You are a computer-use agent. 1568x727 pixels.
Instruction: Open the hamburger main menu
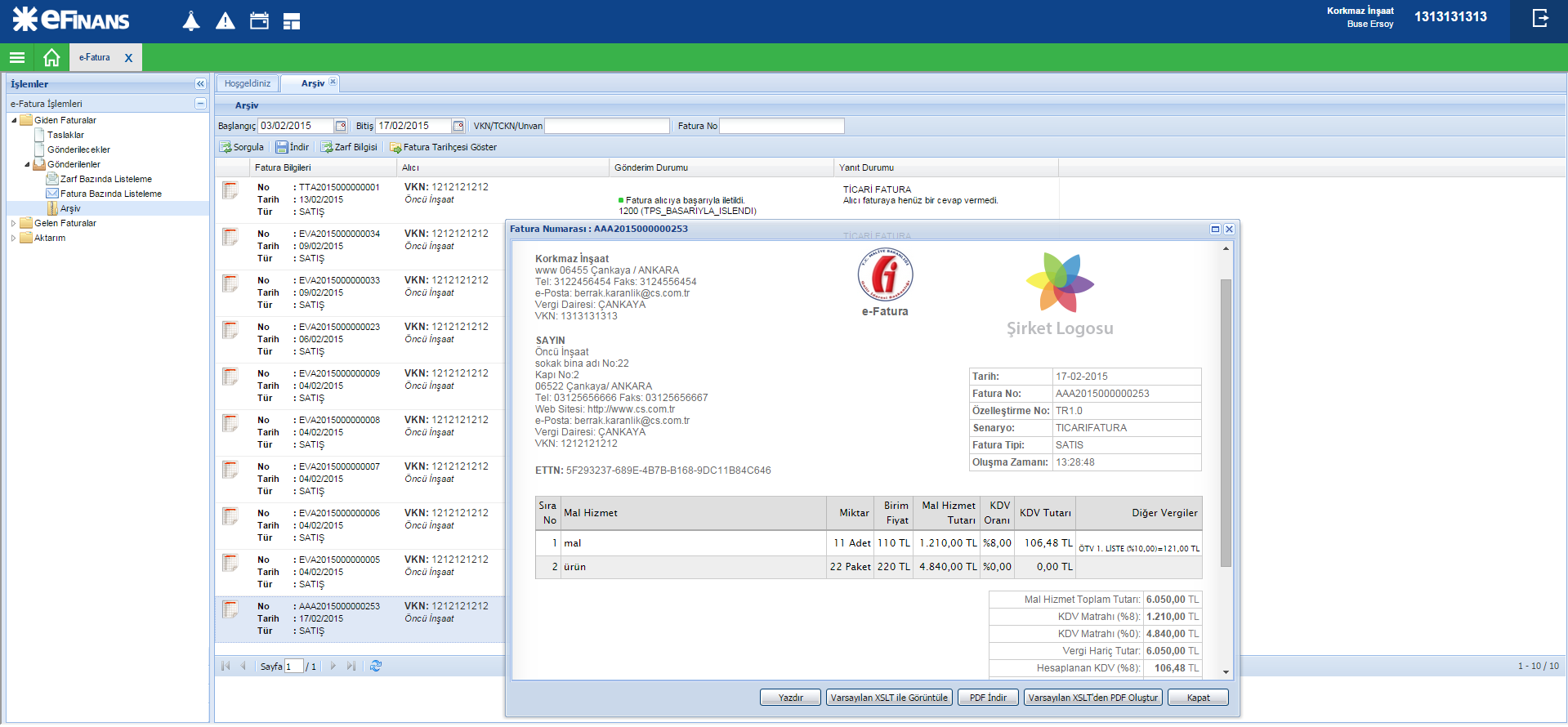[17, 58]
